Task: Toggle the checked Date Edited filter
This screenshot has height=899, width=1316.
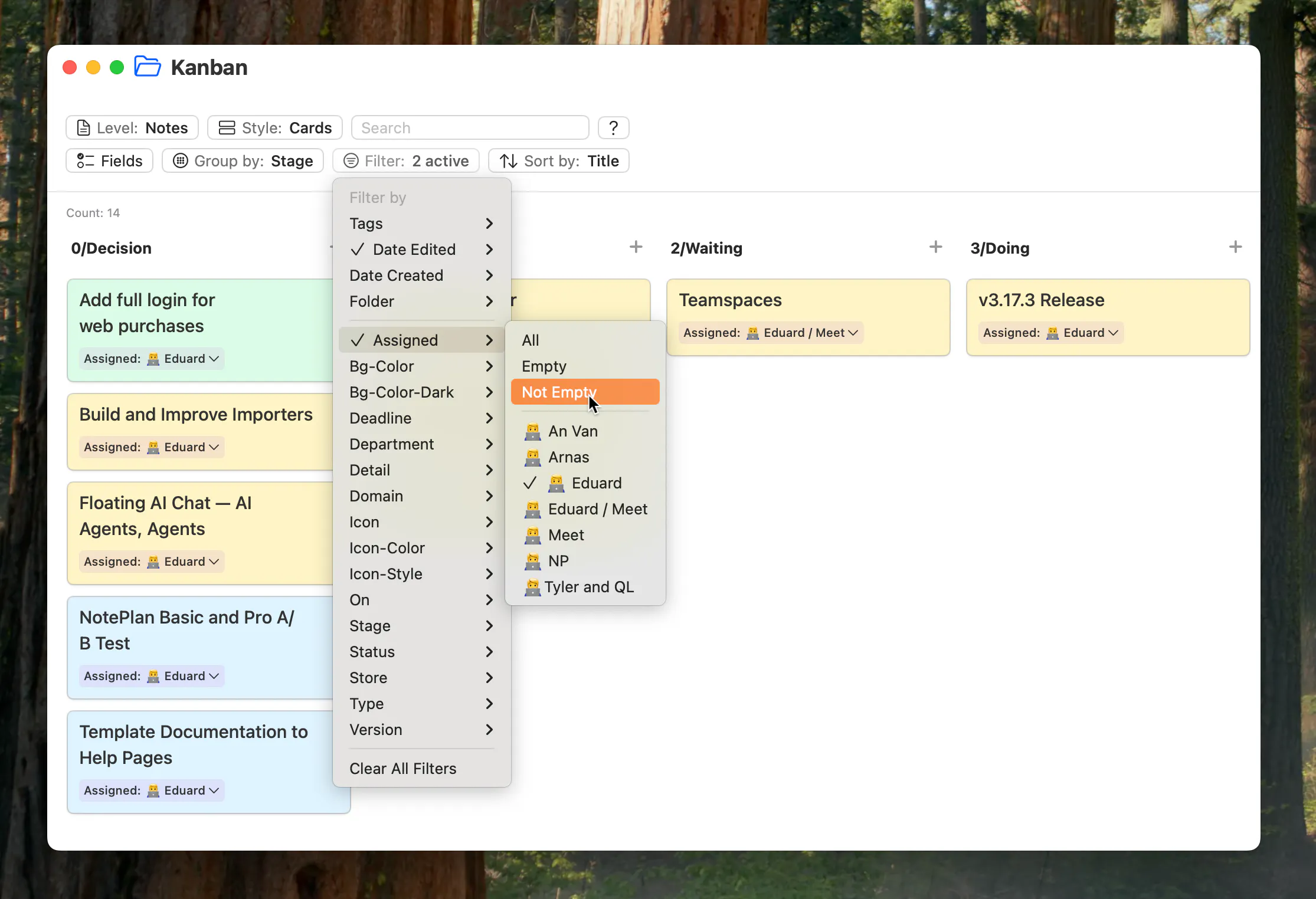Action: [x=421, y=250]
